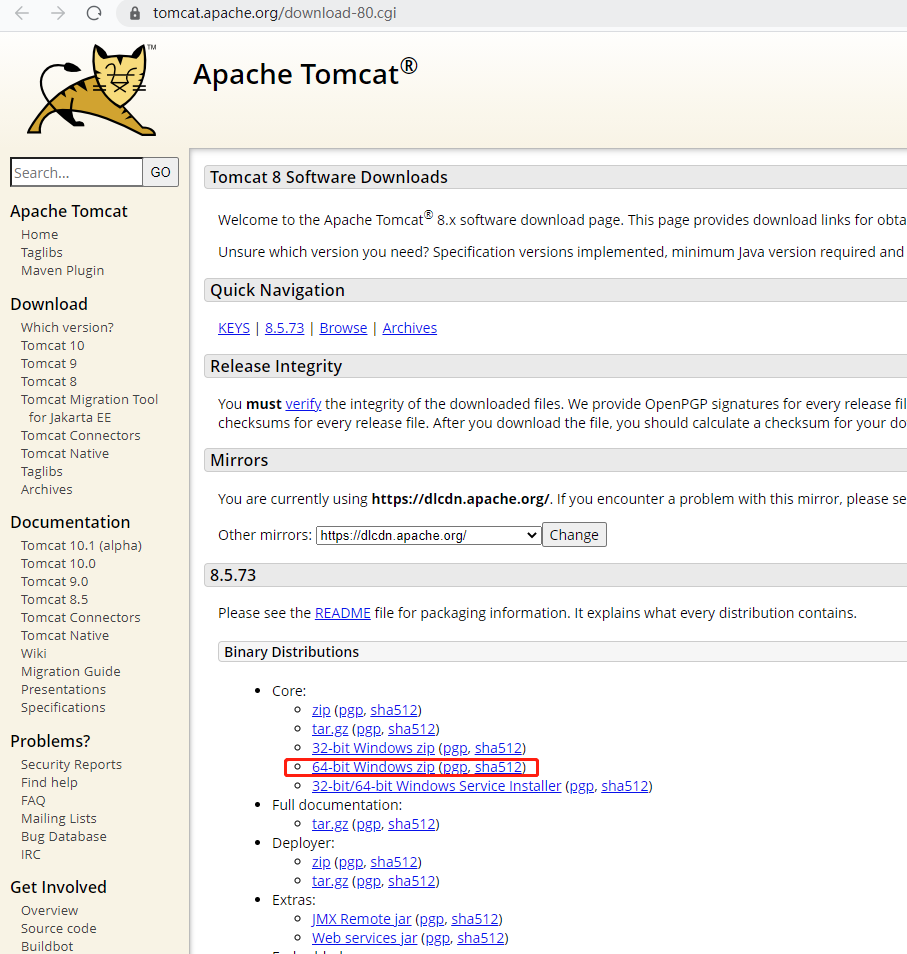
Task: Open the Browse link
Action: tap(343, 328)
